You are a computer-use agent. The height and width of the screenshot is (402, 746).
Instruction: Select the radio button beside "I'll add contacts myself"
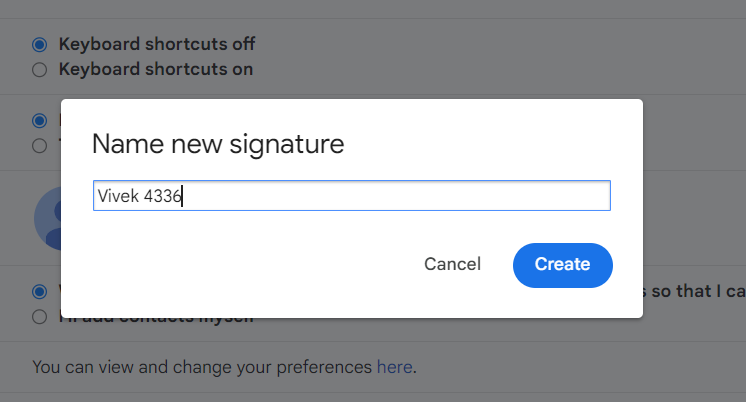(x=39, y=317)
